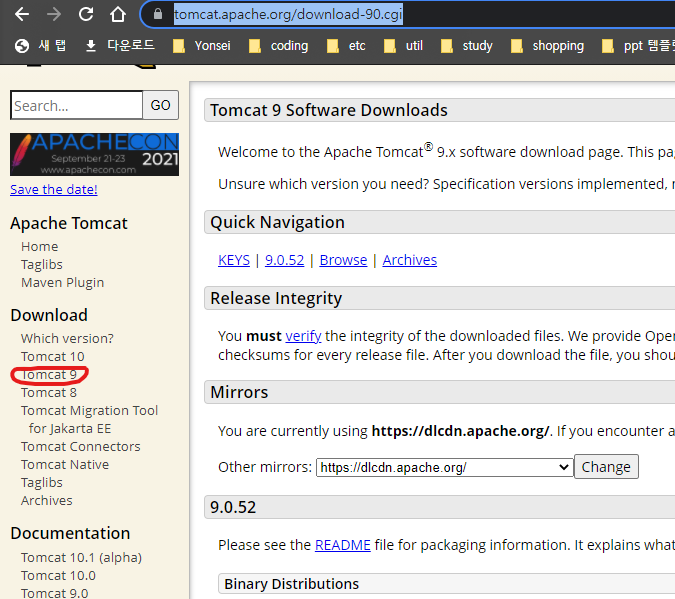Image resolution: width=675 pixels, height=599 pixels.
Task: Click the 9.0.52 section heading
Action: coord(233,507)
